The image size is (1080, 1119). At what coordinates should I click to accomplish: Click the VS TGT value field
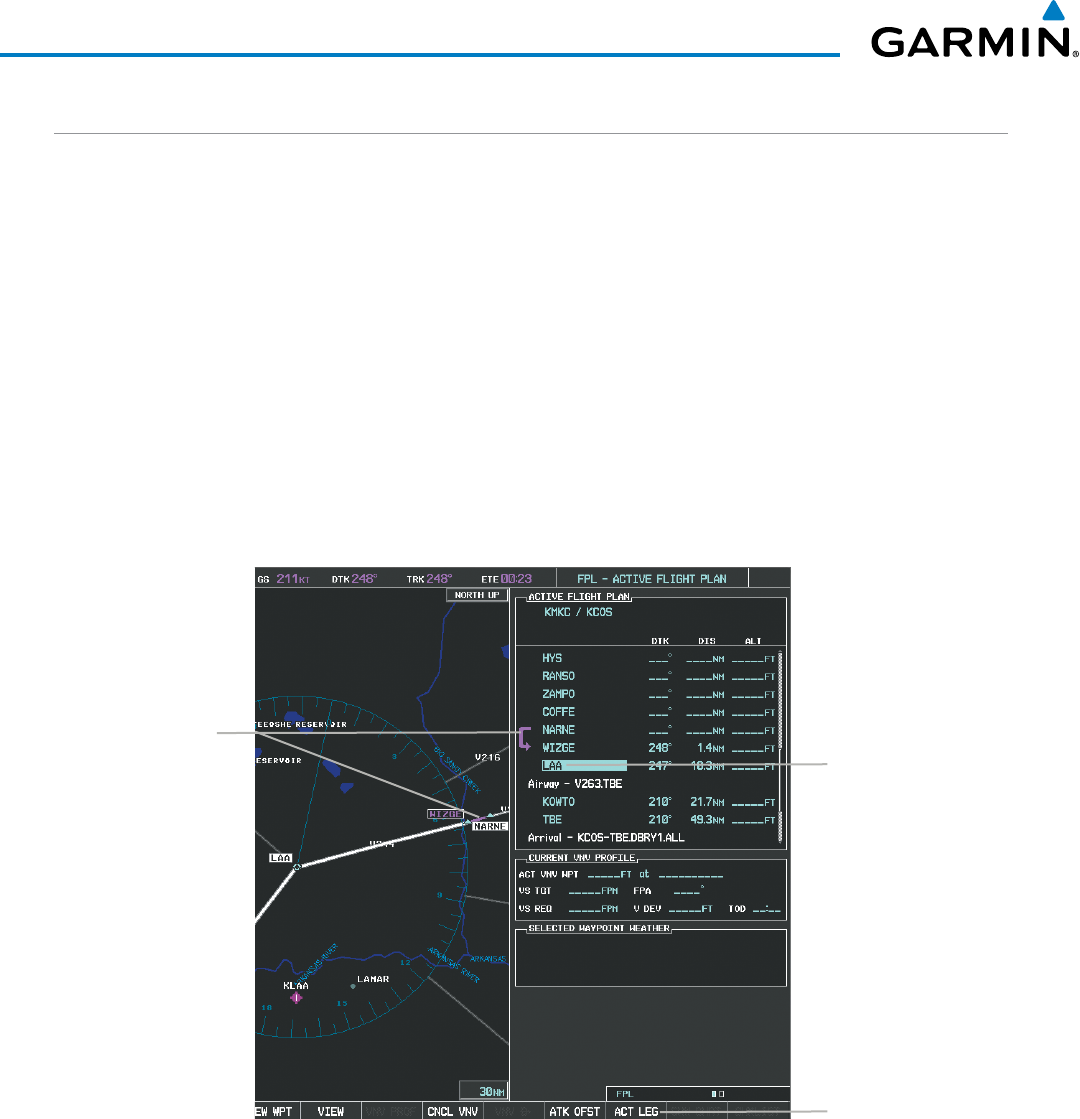pos(593,891)
